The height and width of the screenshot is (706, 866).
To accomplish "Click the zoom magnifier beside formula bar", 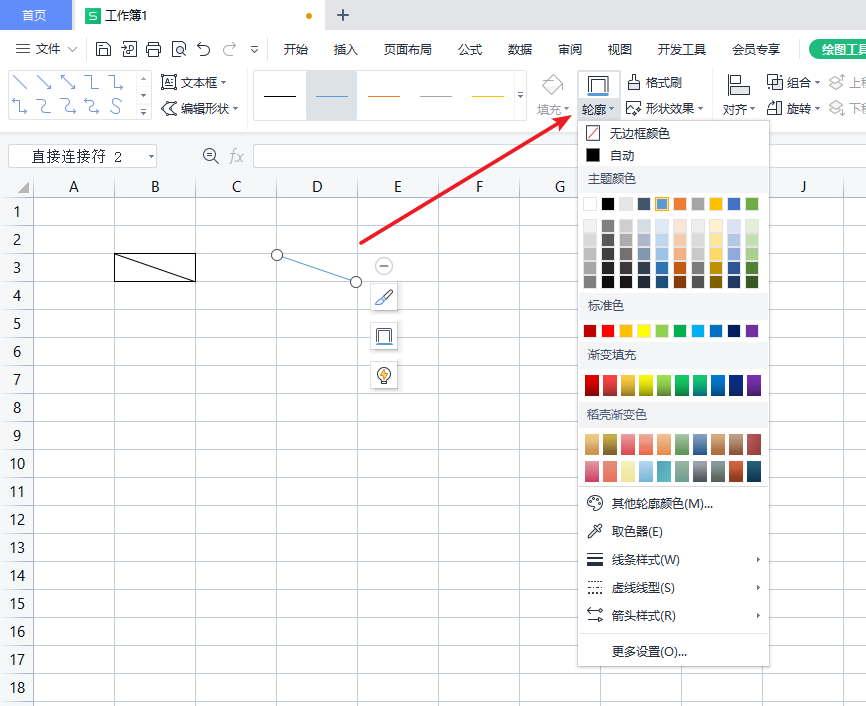I will 210,156.
